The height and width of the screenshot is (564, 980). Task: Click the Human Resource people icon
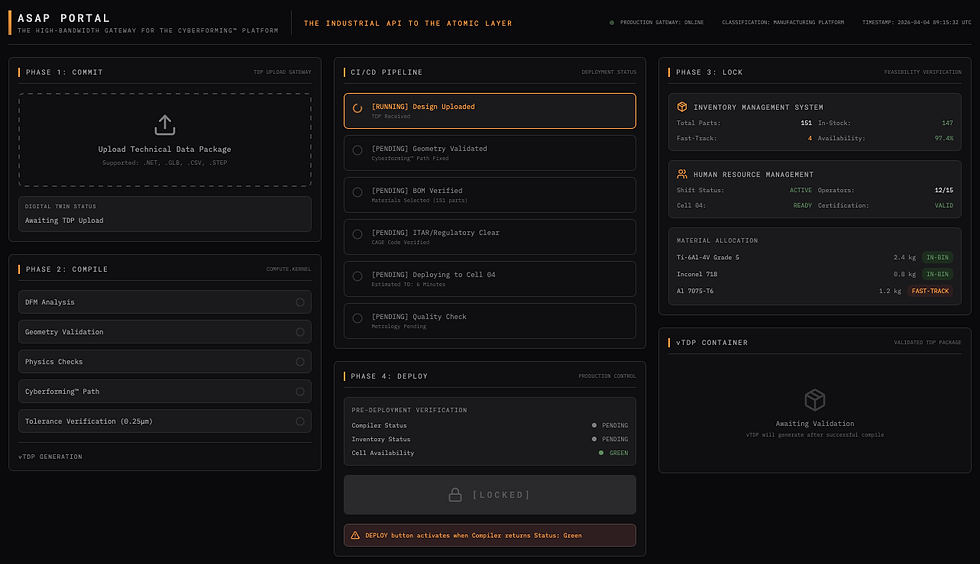(682, 174)
